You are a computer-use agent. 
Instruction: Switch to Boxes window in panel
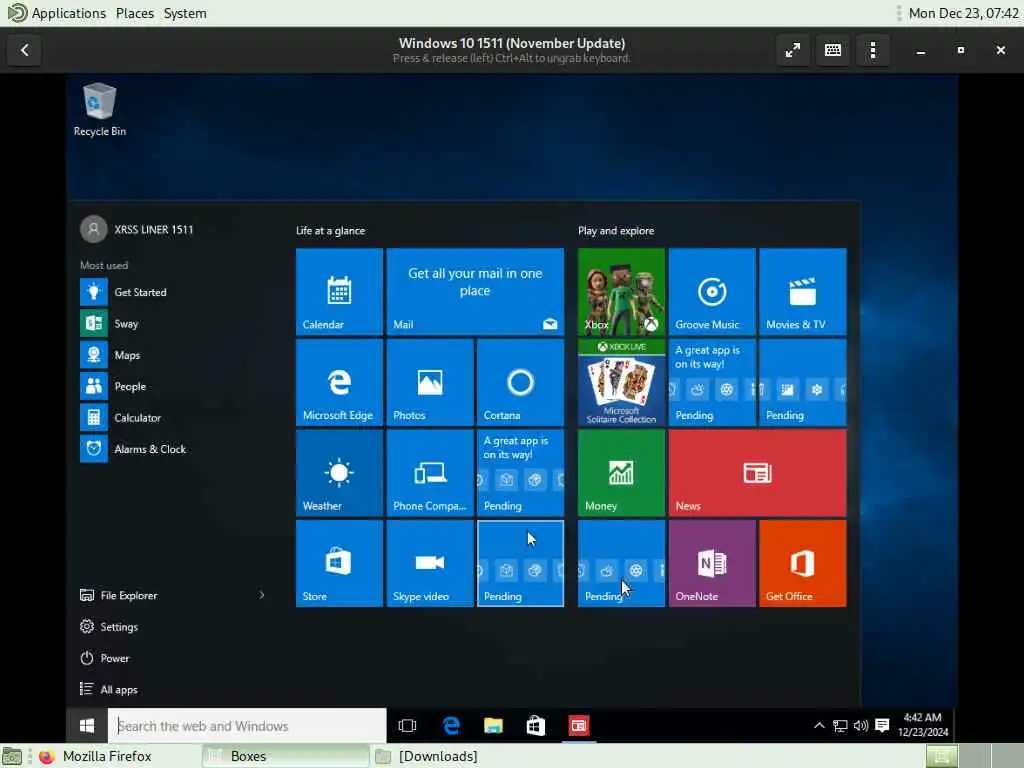pos(285,756)
